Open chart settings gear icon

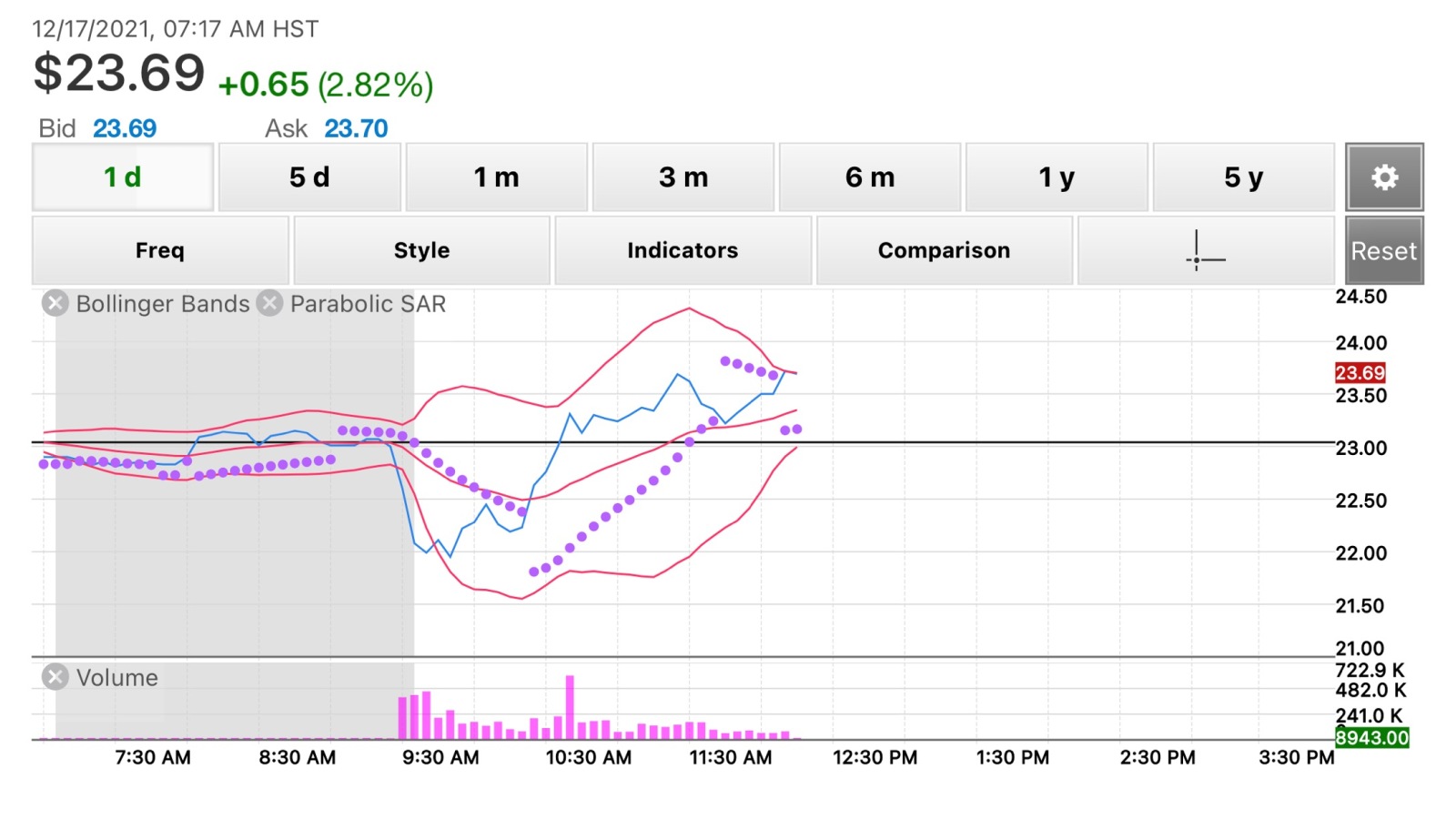pyautogui.click(x=1384, y=177)
